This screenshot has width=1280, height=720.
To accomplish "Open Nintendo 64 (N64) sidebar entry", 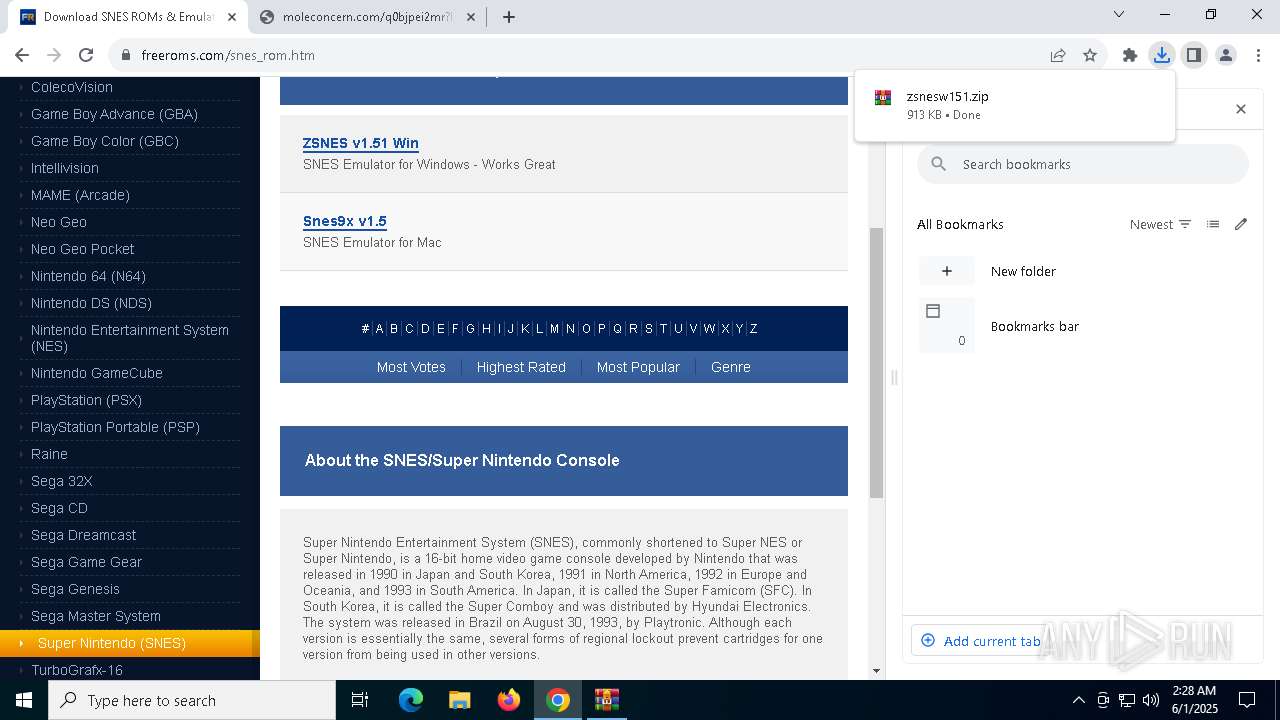I will tap(88, 276).
